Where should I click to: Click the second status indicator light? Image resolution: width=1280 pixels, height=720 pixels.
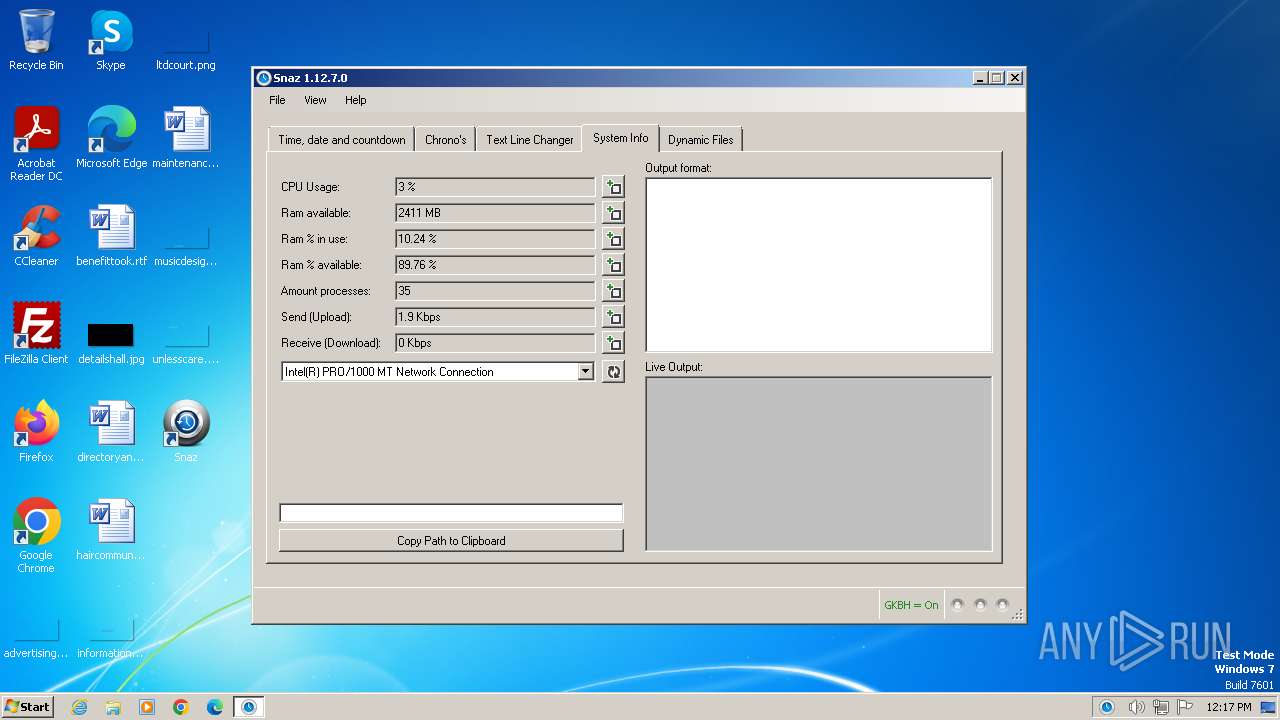pyautogui.click(x=980, y=605)
